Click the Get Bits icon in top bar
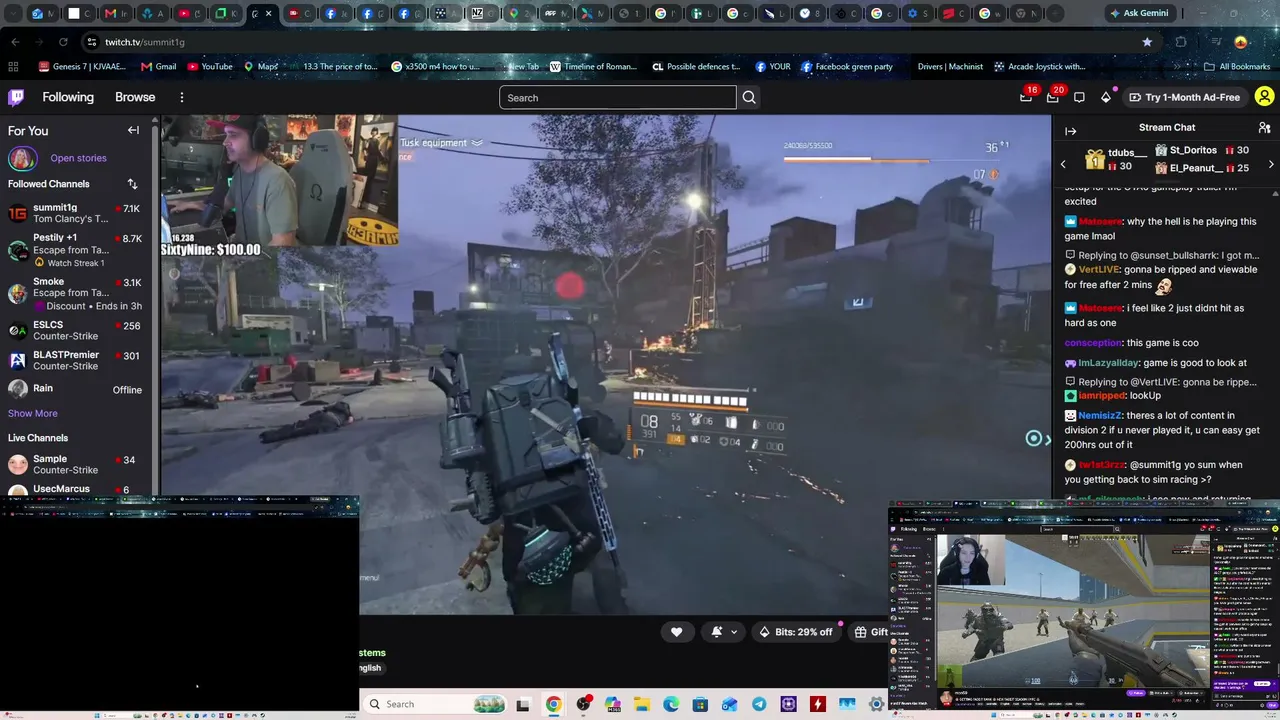The height and width of the screenshot is (720, 1280). click(x=1106, y=97)
